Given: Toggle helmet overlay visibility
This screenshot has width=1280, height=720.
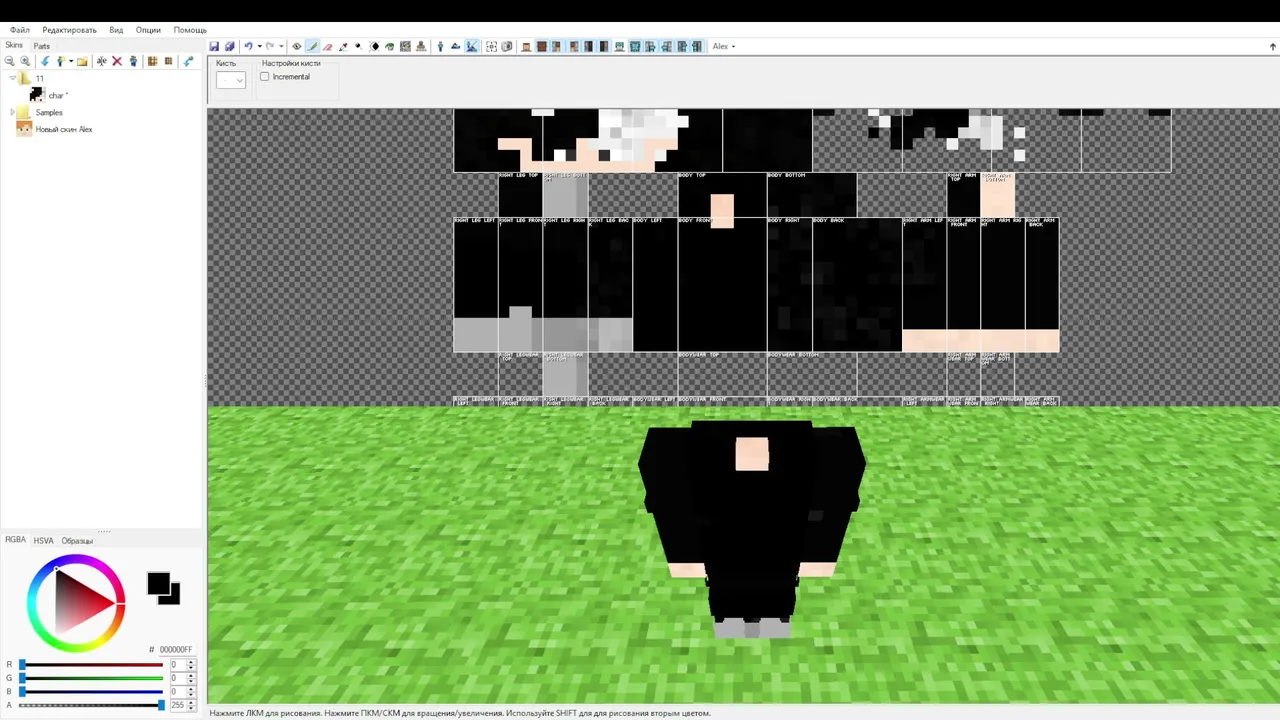Looking at the screenshot, I should tap(619, 46).
